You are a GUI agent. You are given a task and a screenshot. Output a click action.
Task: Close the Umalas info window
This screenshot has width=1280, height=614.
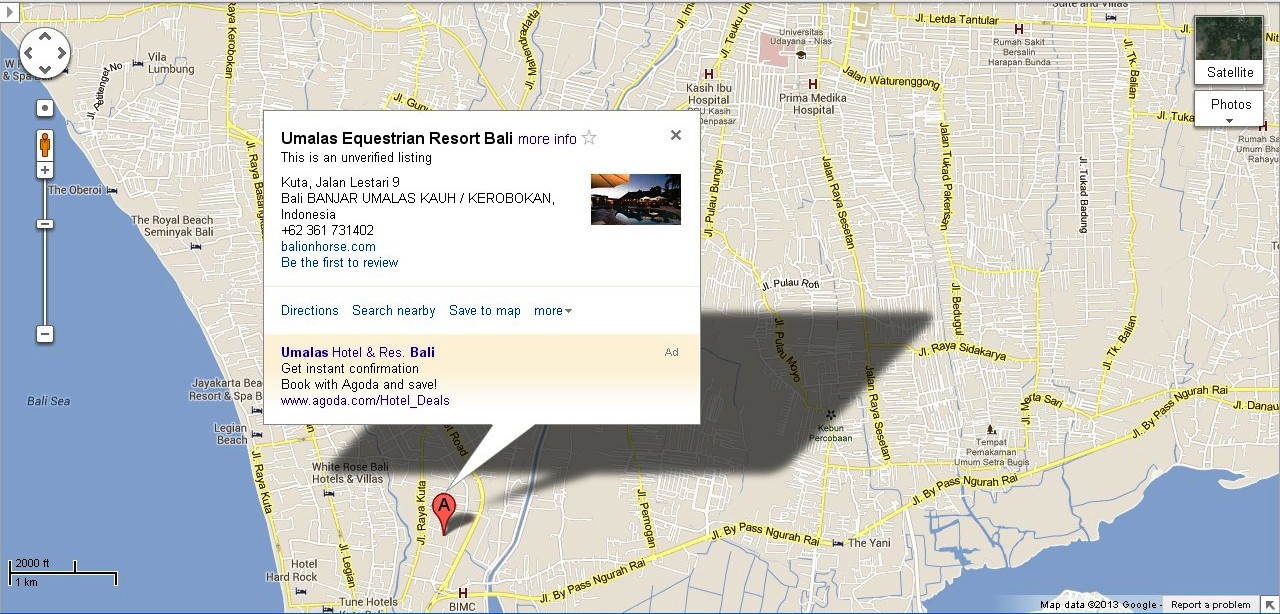pos(676,135)
